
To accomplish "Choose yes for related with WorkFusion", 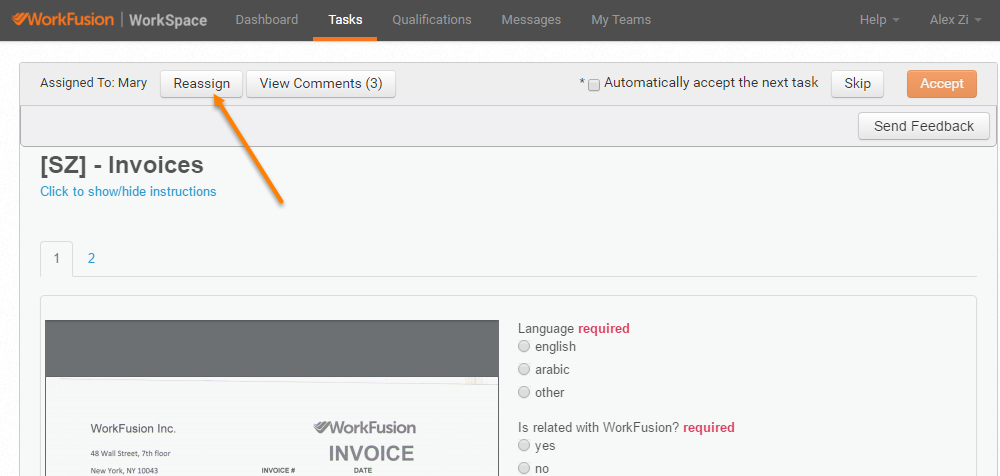I will [524, 445].
